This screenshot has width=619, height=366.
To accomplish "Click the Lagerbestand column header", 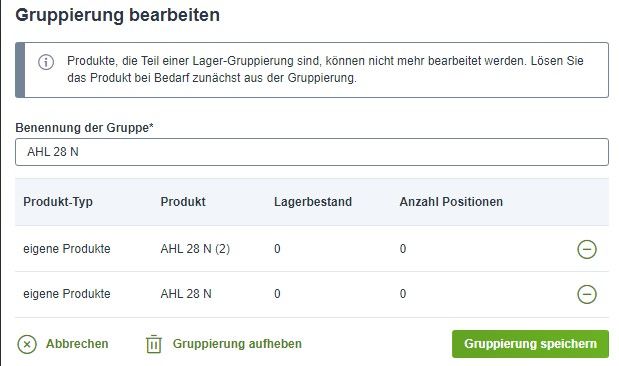I will (313, 202).
